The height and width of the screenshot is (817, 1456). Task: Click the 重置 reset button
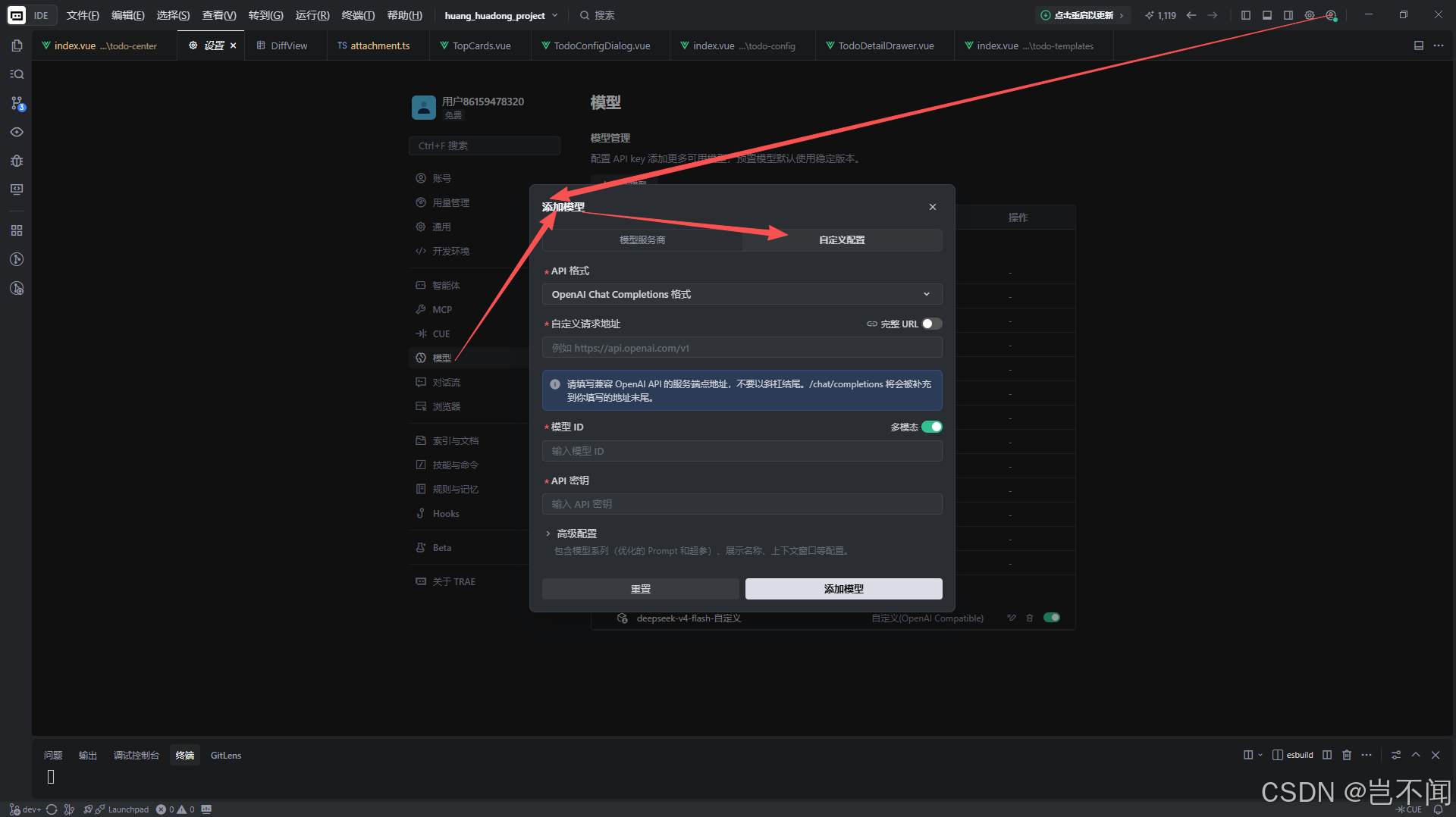pyautogui.click(x=641, y=589)
